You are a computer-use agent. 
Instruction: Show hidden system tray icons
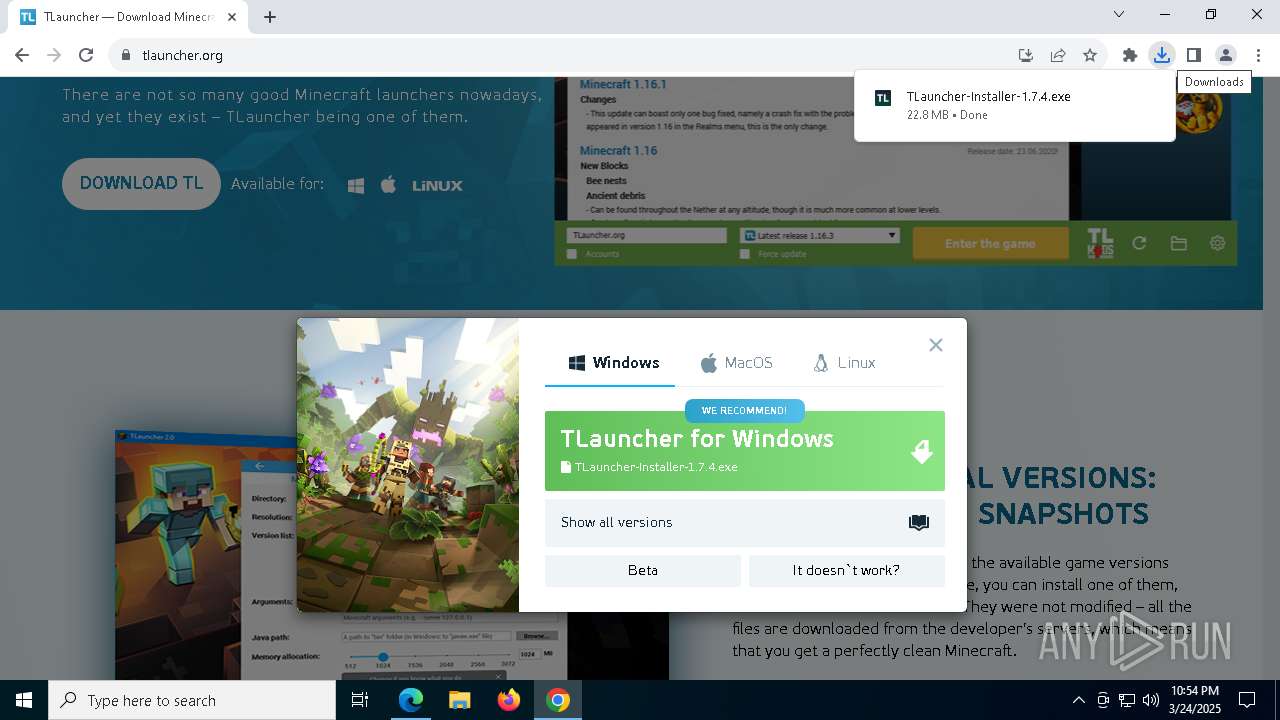pos(1078,700)
